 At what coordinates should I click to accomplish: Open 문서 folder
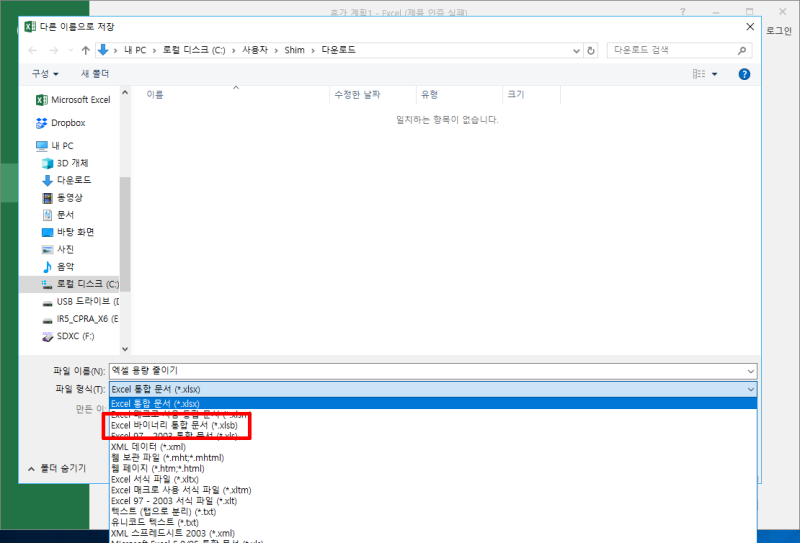[x=58, y=215]
